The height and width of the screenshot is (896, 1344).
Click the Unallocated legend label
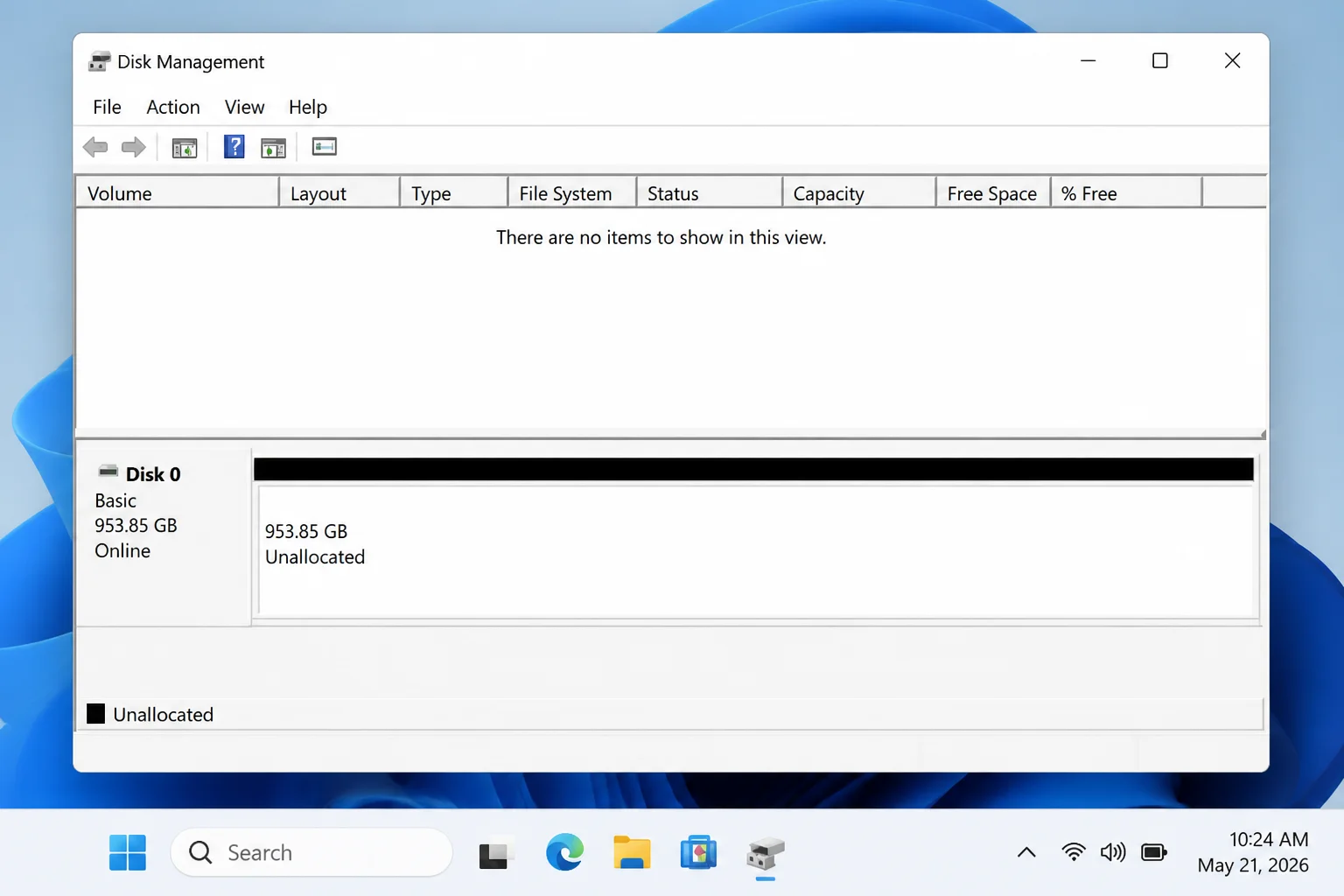click(x=163, y=715)
